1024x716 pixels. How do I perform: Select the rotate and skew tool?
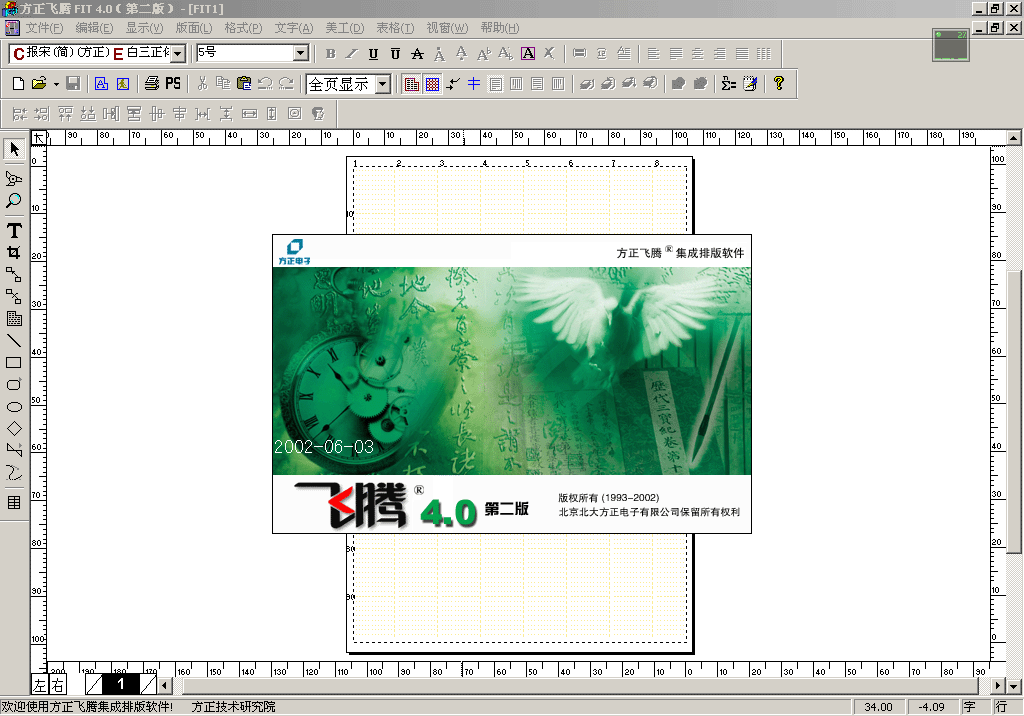pos(14,178)
